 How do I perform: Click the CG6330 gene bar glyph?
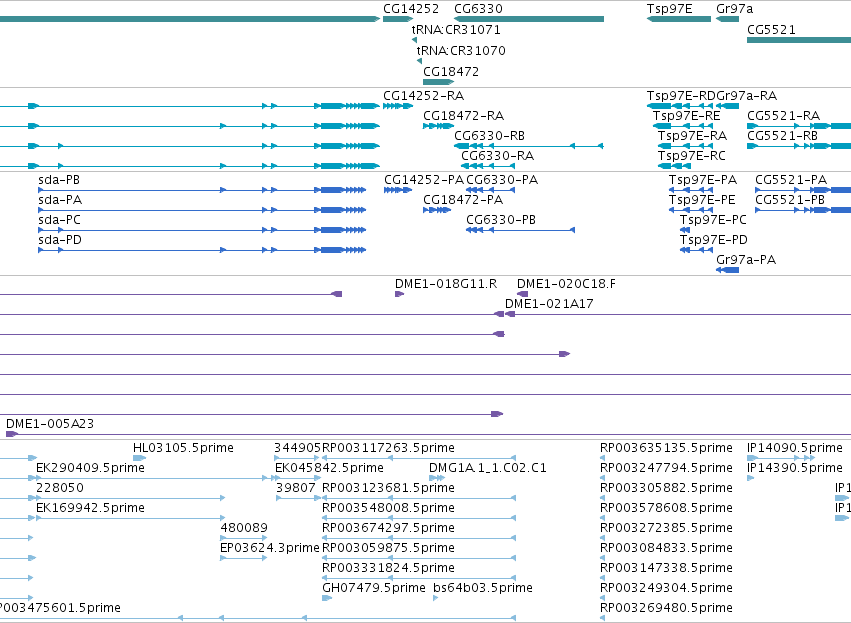pos(529,19)
